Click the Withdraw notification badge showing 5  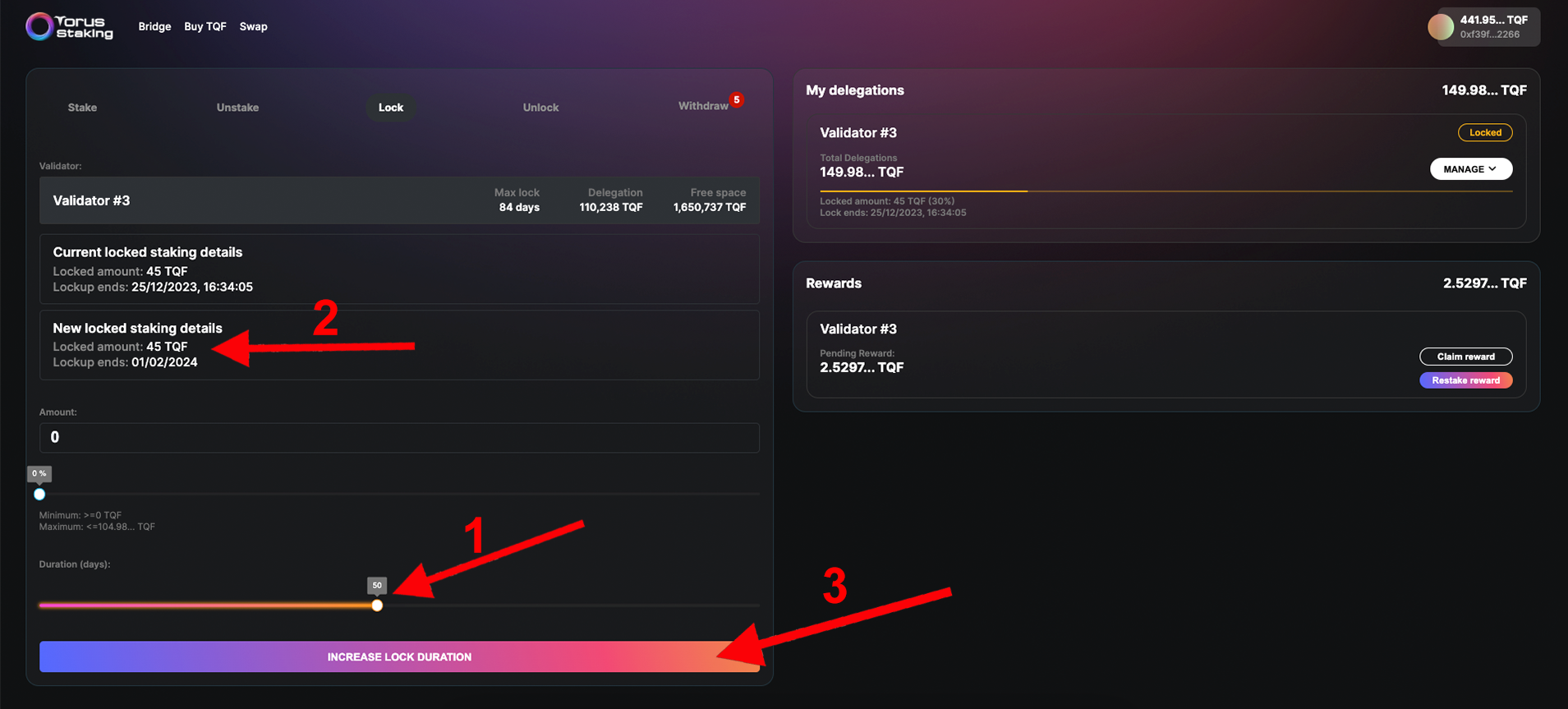tap(737, 99)
